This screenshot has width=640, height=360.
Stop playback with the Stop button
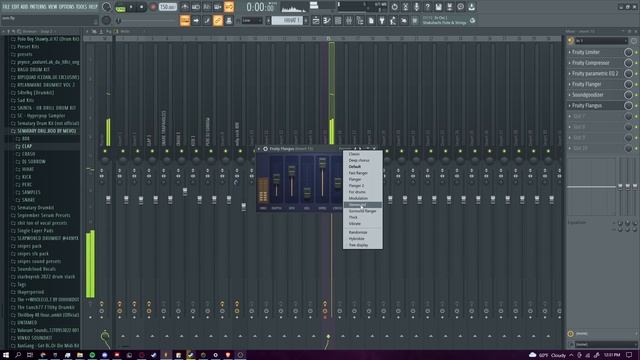click(142, 7)
